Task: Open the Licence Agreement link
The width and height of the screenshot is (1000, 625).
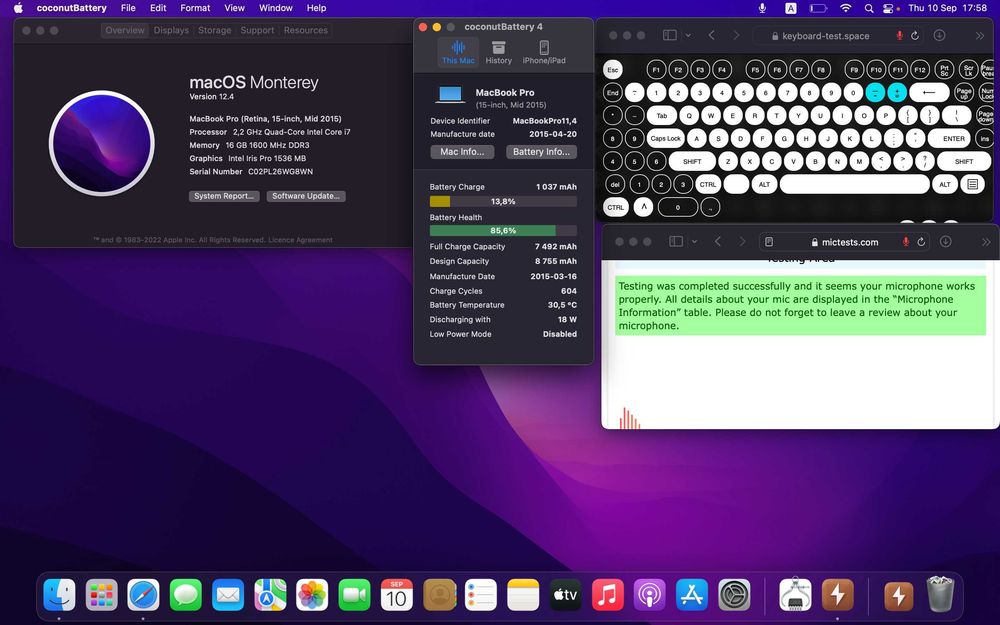Action: [x=300, y=240]
